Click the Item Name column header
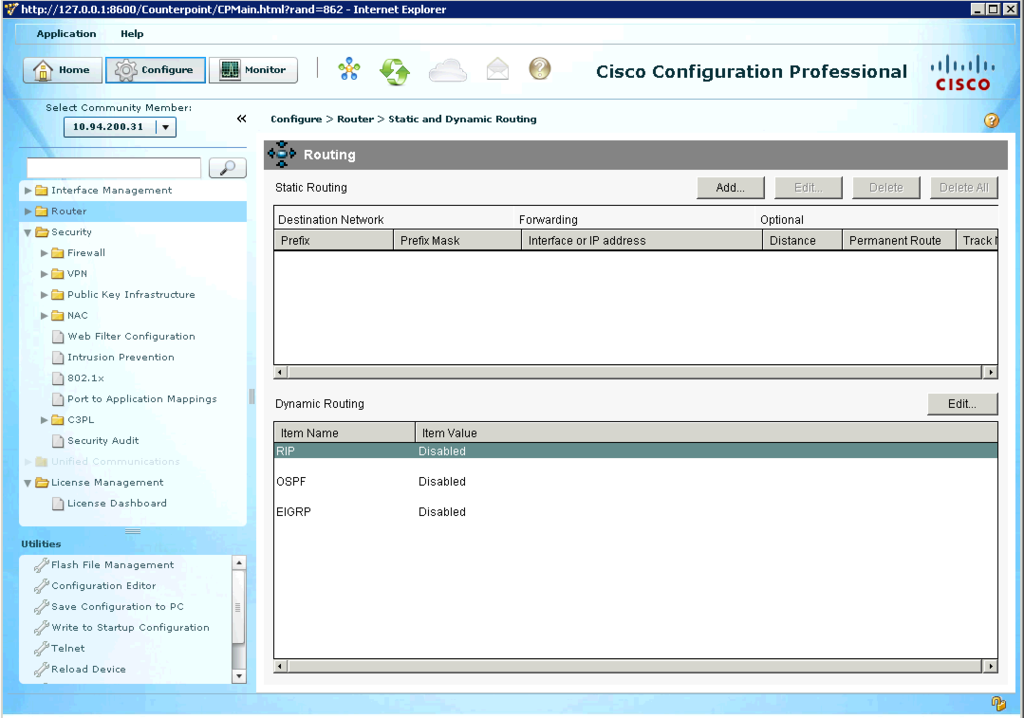1024x718 pixels. coord(345,432)
